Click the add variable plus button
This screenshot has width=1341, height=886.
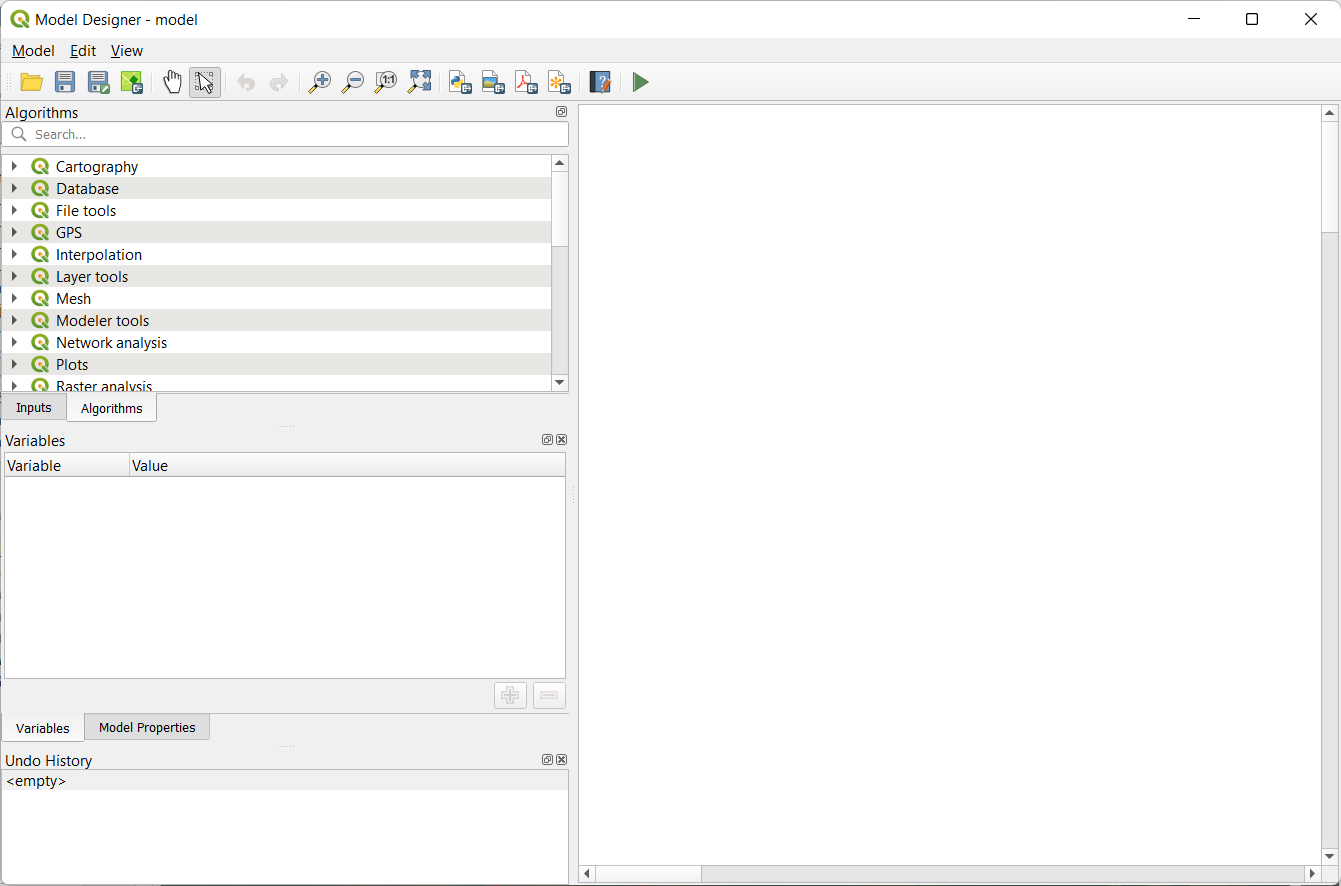510,696
